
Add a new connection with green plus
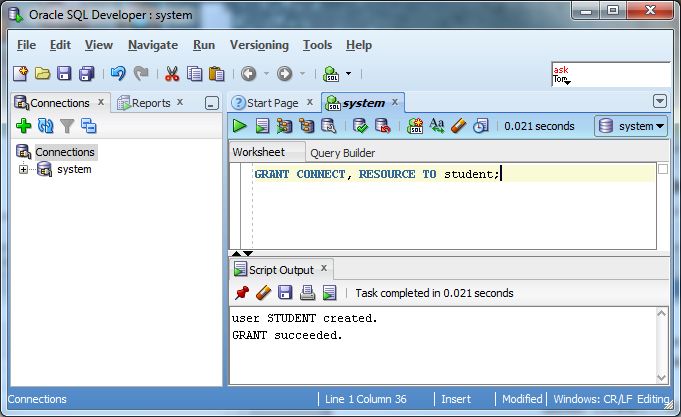click(23, 126)
